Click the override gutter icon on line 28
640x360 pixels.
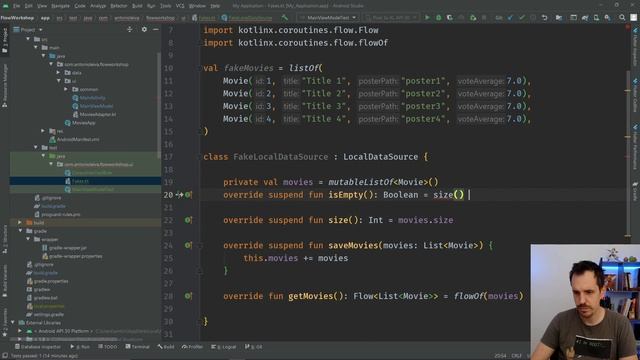188,296
